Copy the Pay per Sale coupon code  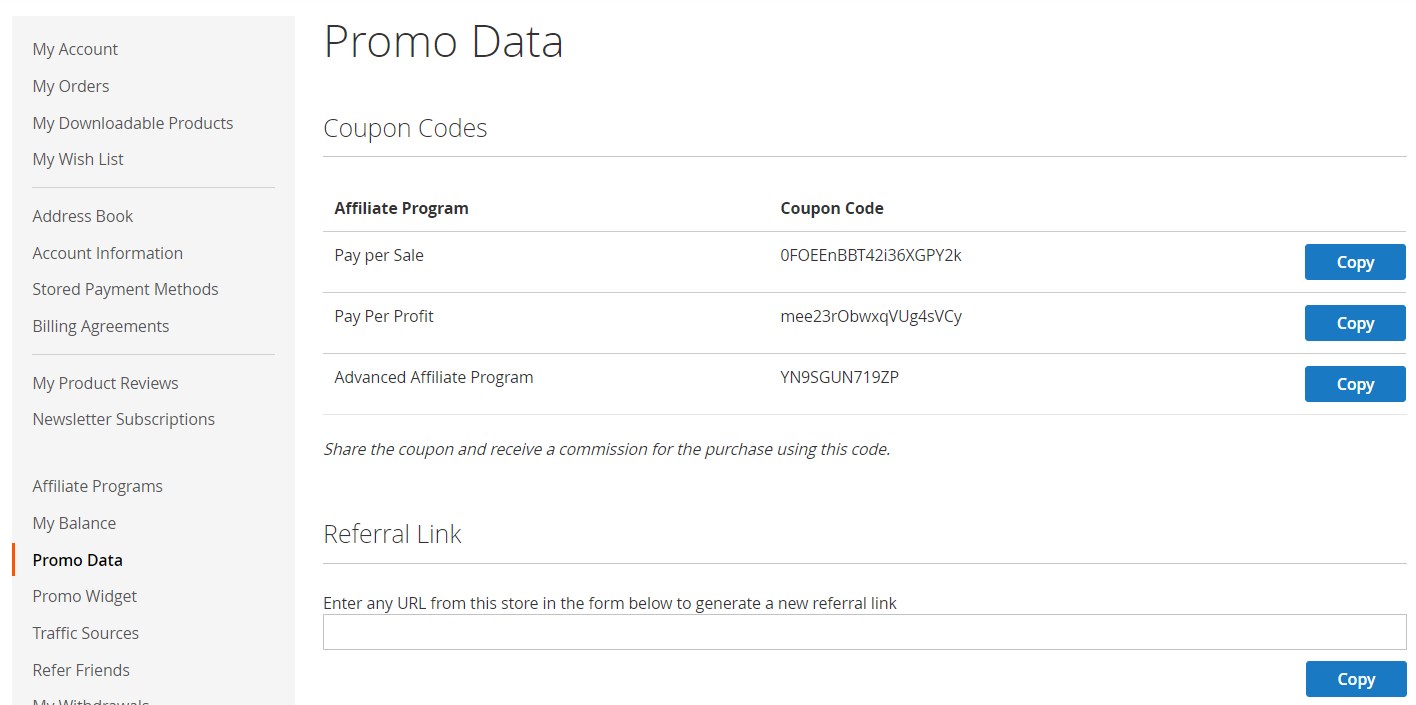pos(1355,262)
